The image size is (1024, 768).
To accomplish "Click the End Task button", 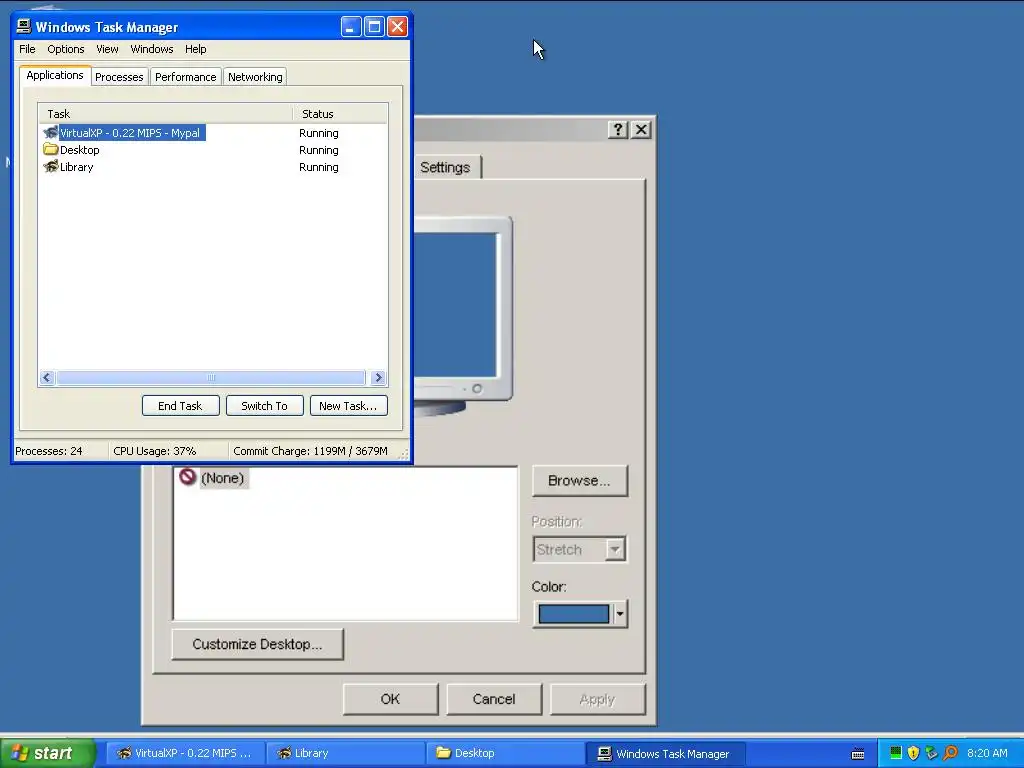I will point(180,406).
